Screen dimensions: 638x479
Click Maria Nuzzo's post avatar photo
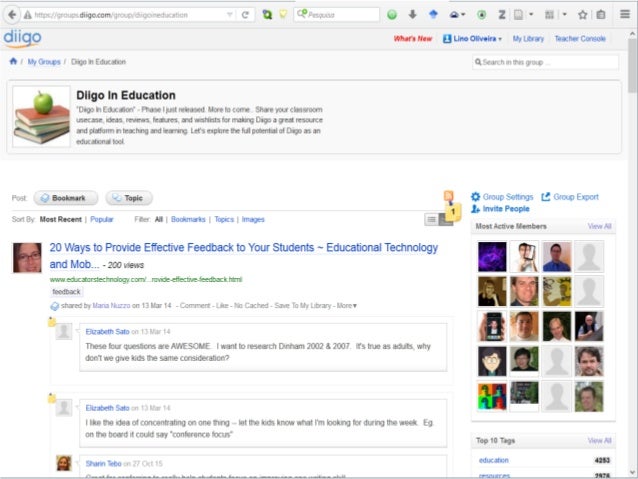click(27, 258)
